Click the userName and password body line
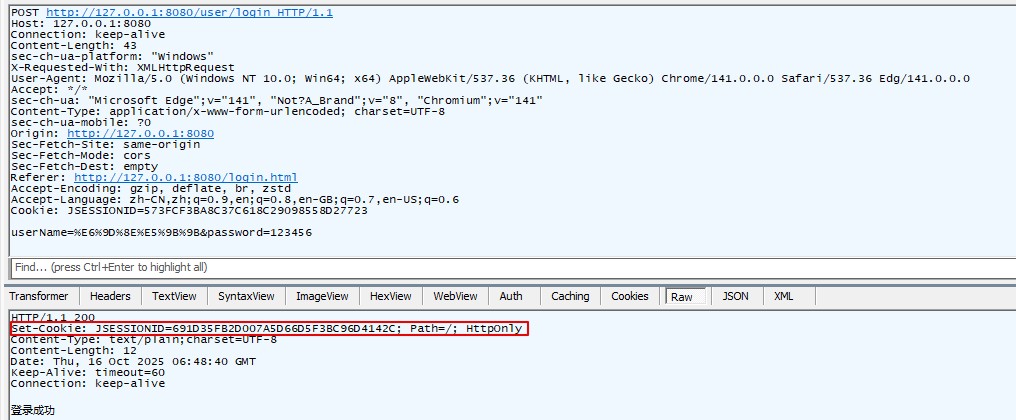 (x=161, y=232)
